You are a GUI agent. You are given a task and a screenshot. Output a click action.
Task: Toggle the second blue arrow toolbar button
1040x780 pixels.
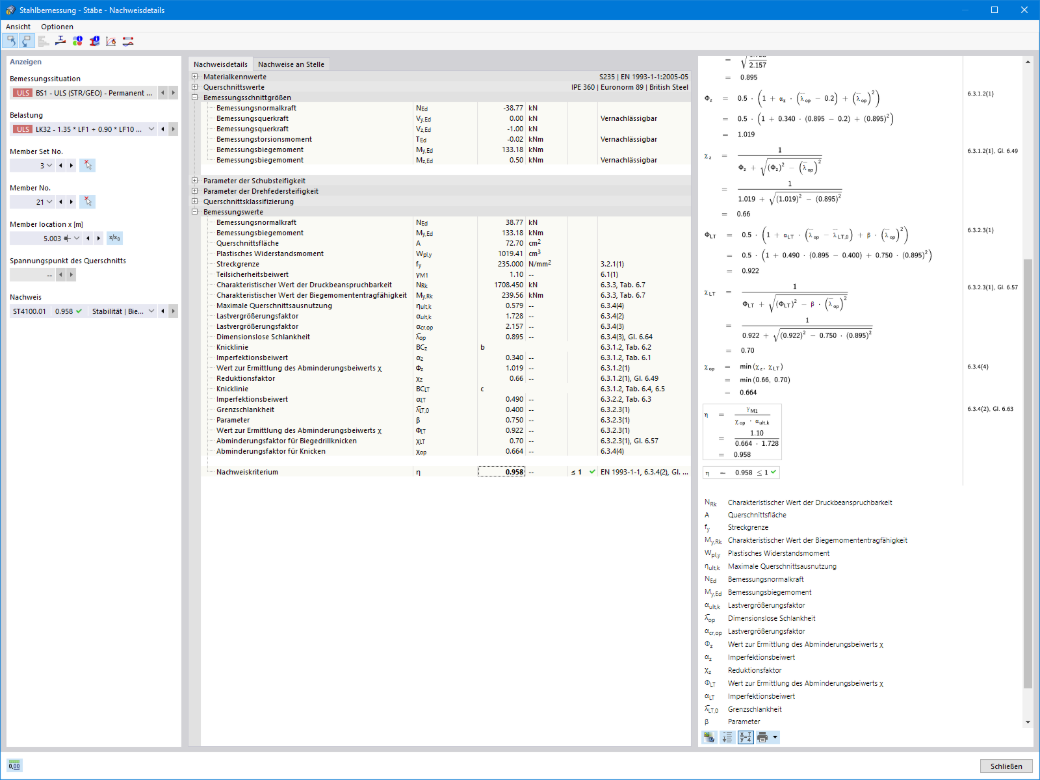pyautogui.click(x=27, y=41)
